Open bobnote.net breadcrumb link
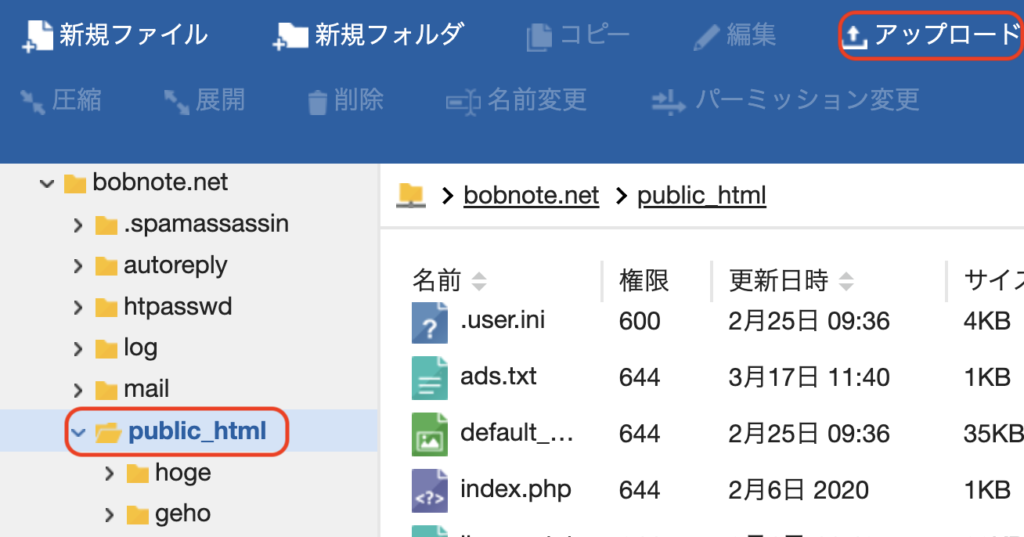This screenshot has width=1024, height=537. [x=531, y=195]
